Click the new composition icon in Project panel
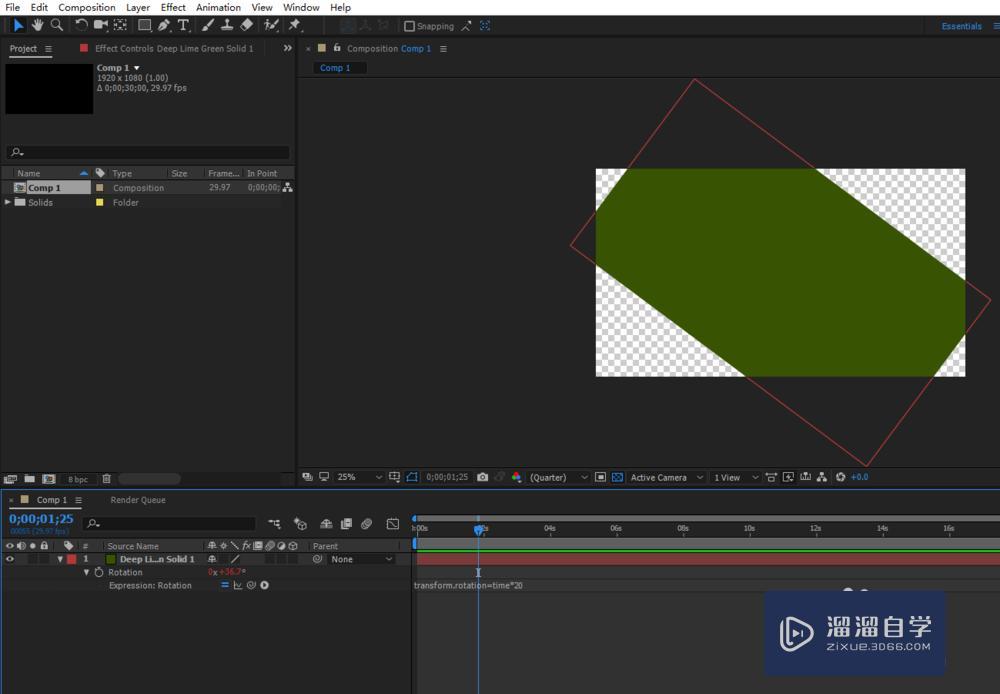This screenshot has width=1000, height=694. point(48,478)
